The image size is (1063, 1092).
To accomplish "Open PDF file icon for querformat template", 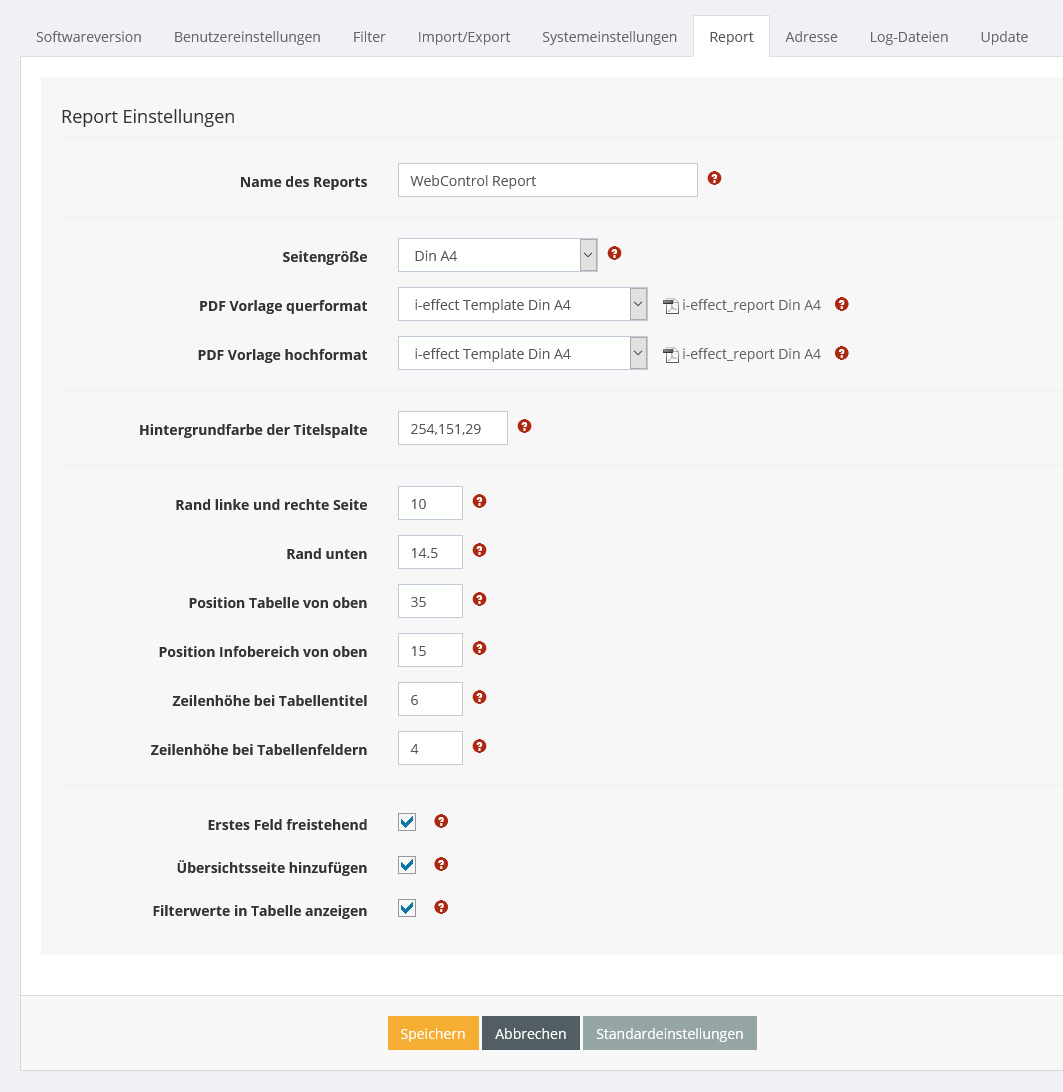I will [671, 306].
